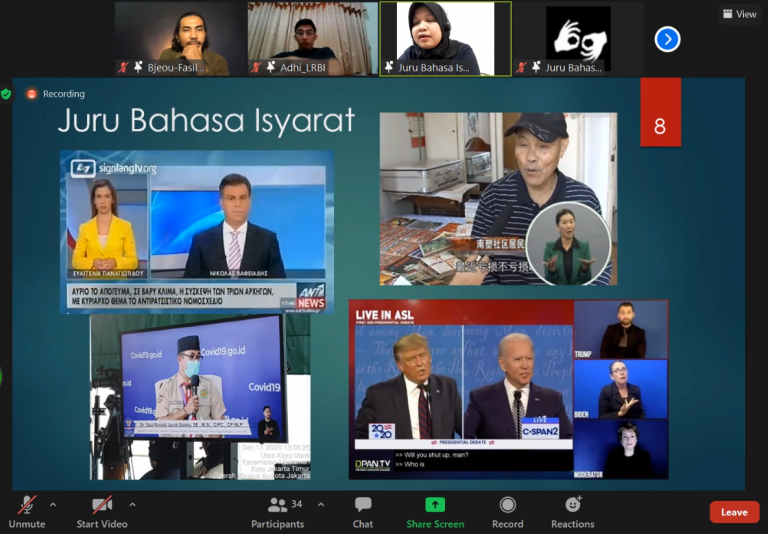Unmute the microphone
Image resolution: width=768 pixels, height=534 pixels.
click(27, 512)
